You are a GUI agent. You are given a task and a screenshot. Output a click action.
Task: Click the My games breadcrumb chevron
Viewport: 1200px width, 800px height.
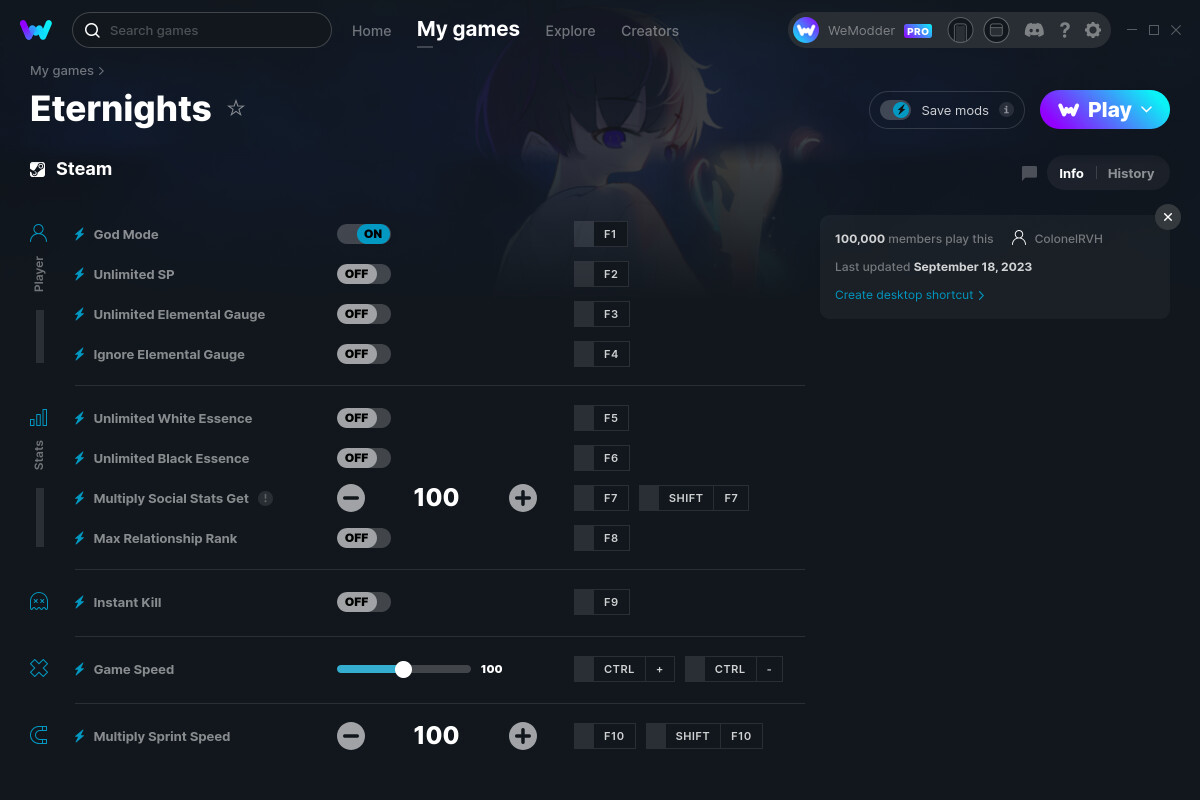tap(101, 71)
